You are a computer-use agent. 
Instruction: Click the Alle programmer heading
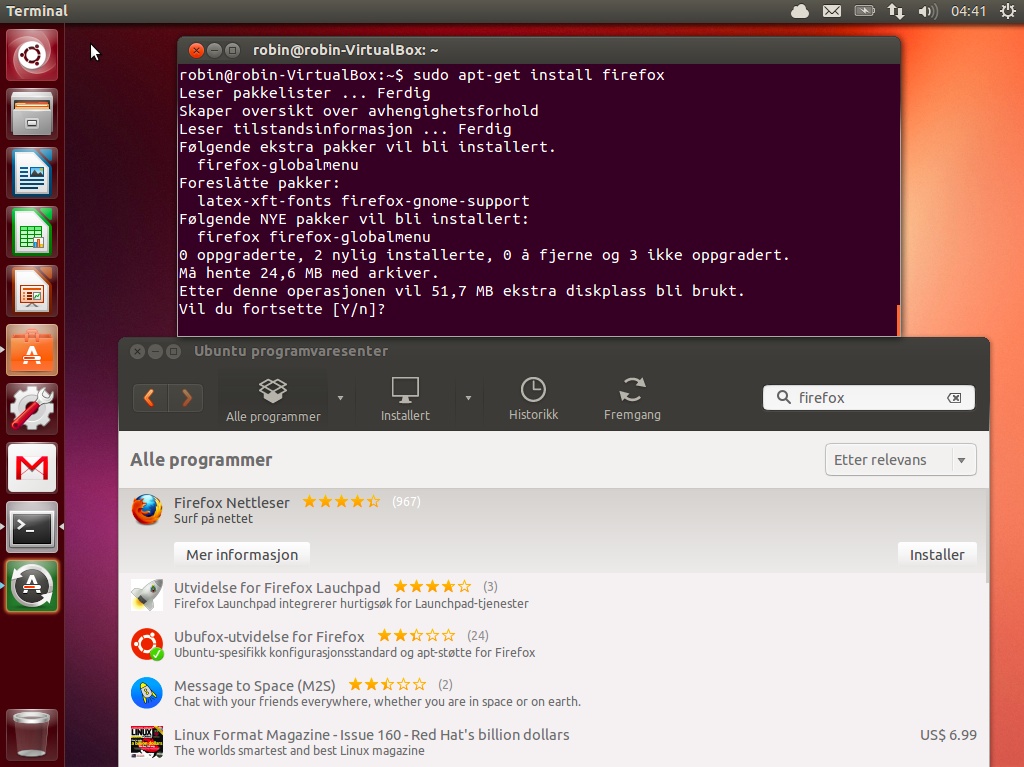coord(201,460)
